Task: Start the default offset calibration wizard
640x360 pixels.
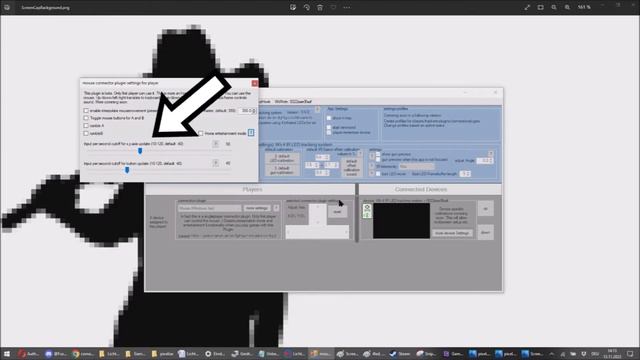Action: pos(351,167)
